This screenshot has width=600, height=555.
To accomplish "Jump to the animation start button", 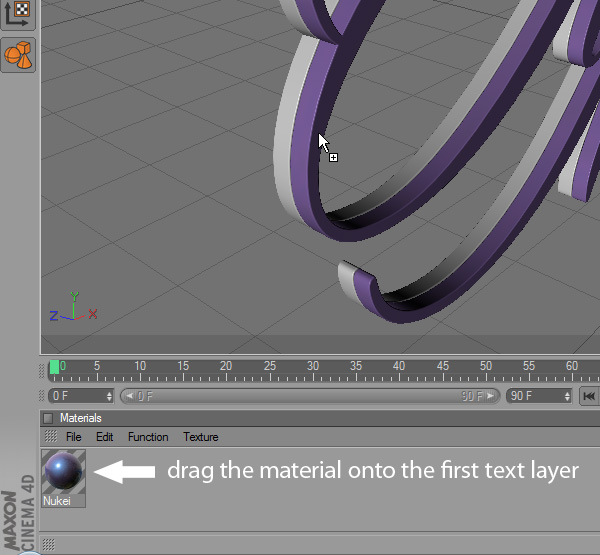I will click(588, 396).
